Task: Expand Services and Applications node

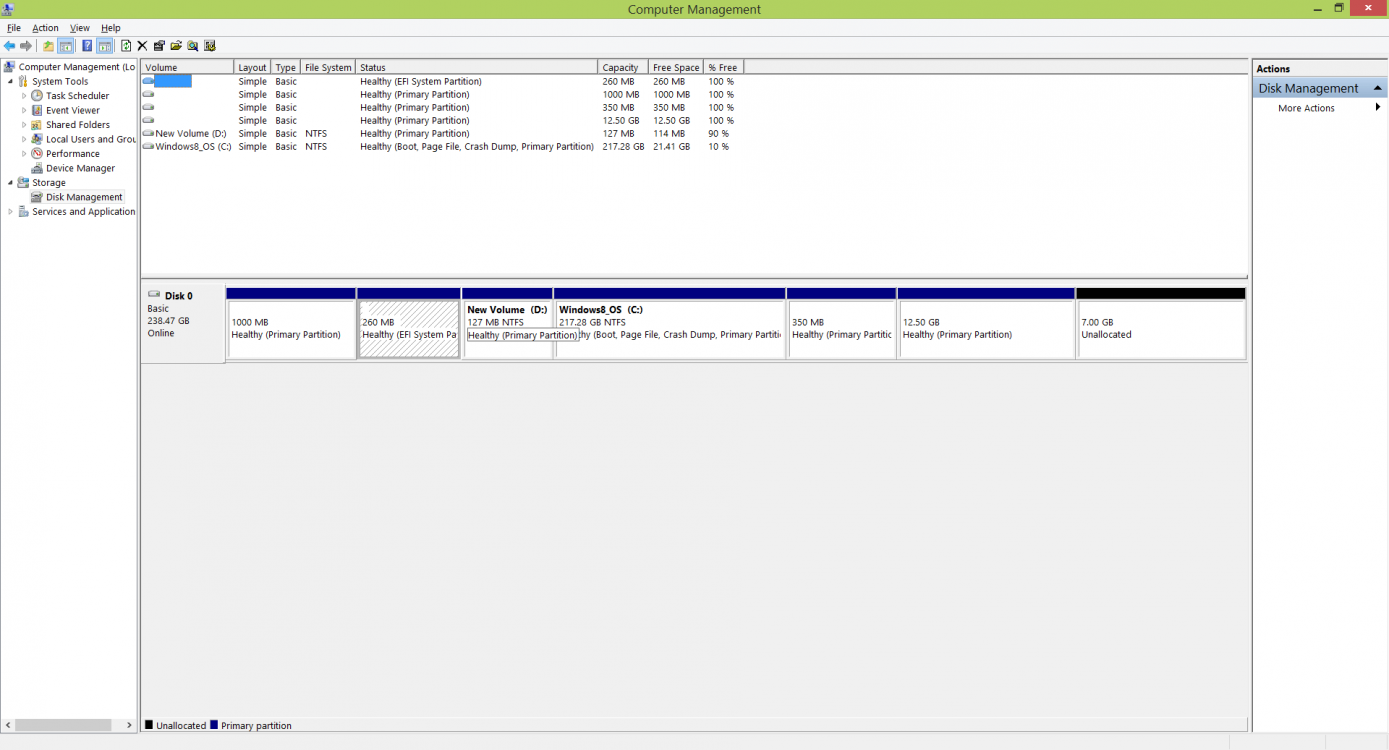Action: (x=10, y=212)
